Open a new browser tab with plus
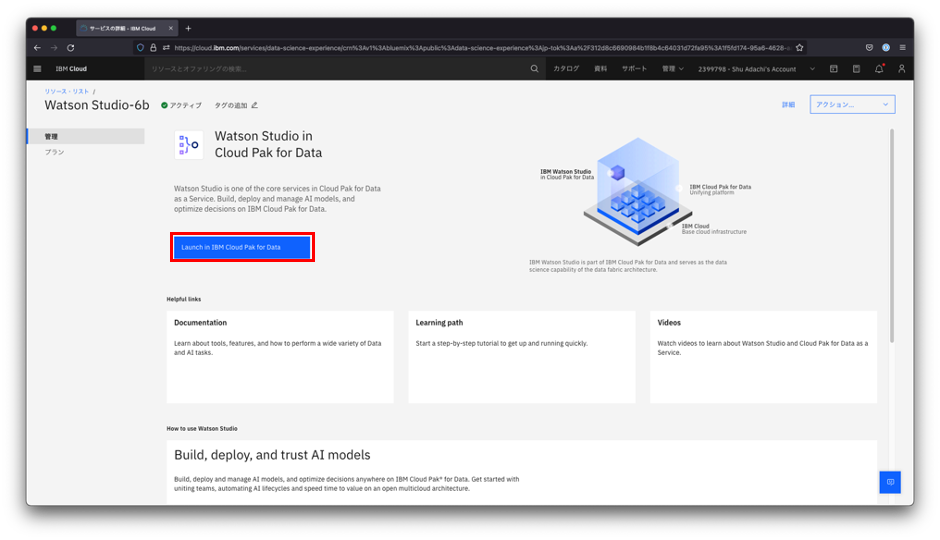Image resolution: width=940 pixels, height=540 pixels. click(x=188, y=28)
